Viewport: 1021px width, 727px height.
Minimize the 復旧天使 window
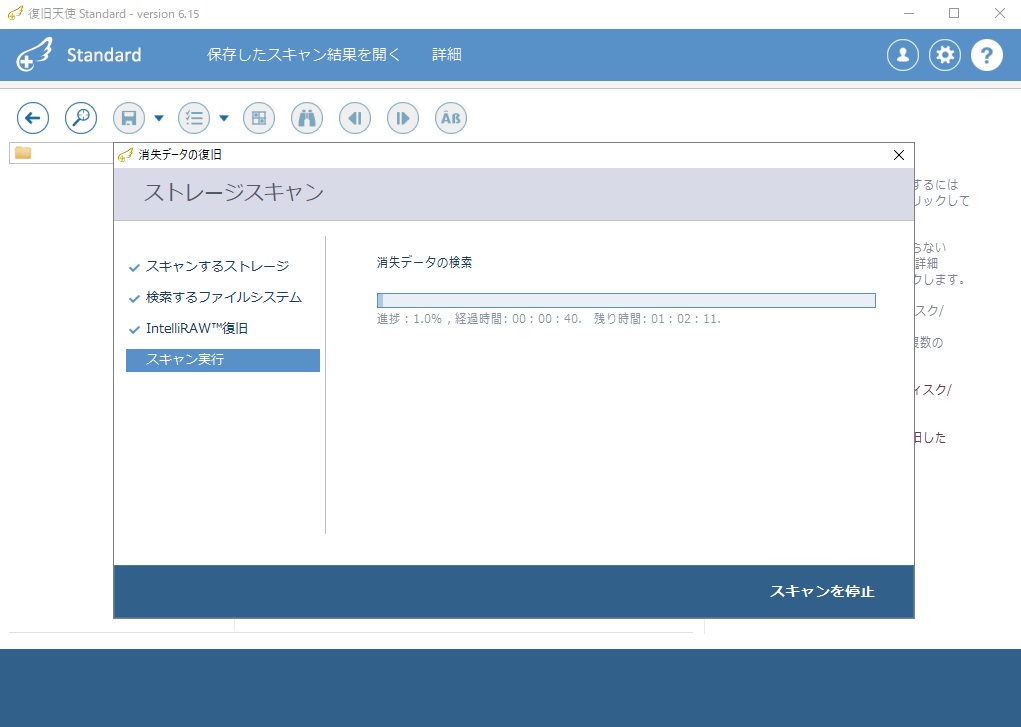coord(909,13)
